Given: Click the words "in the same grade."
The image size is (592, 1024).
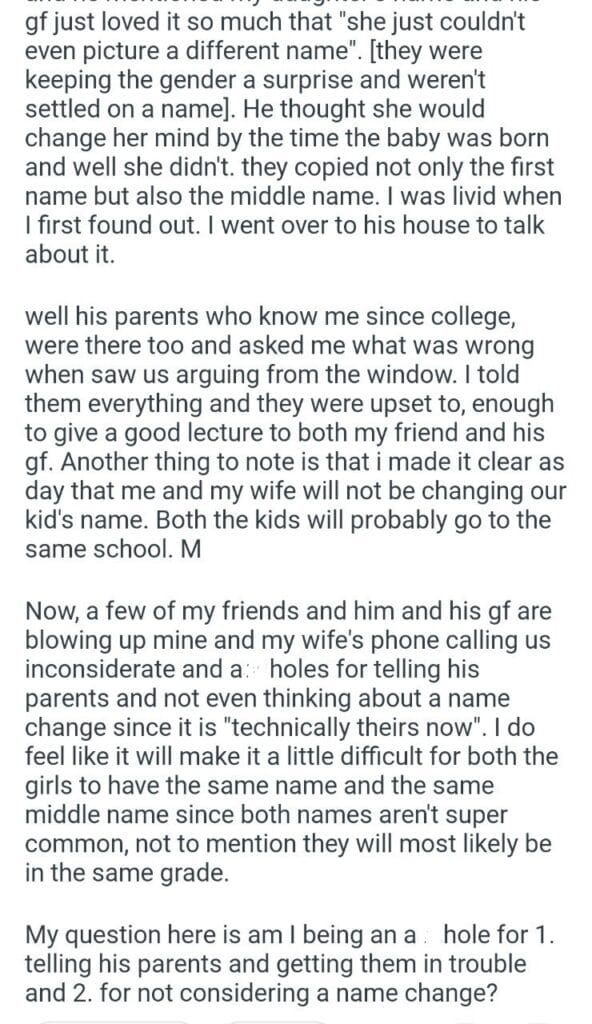Looking at the screenshot, I should point(127,872).
